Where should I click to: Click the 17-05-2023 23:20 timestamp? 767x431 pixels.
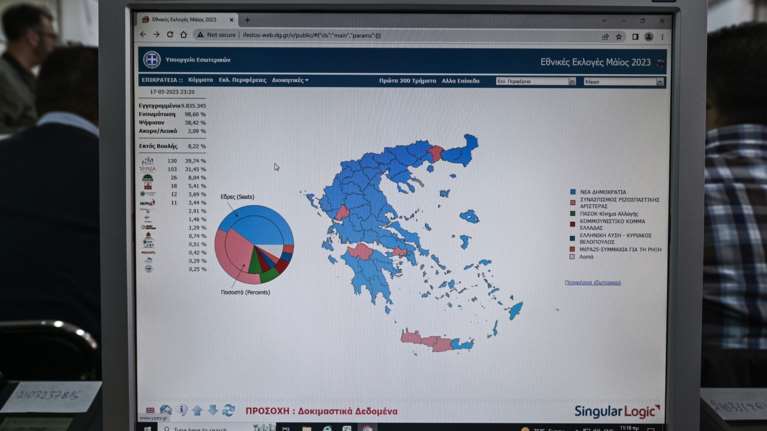[172, 92]
